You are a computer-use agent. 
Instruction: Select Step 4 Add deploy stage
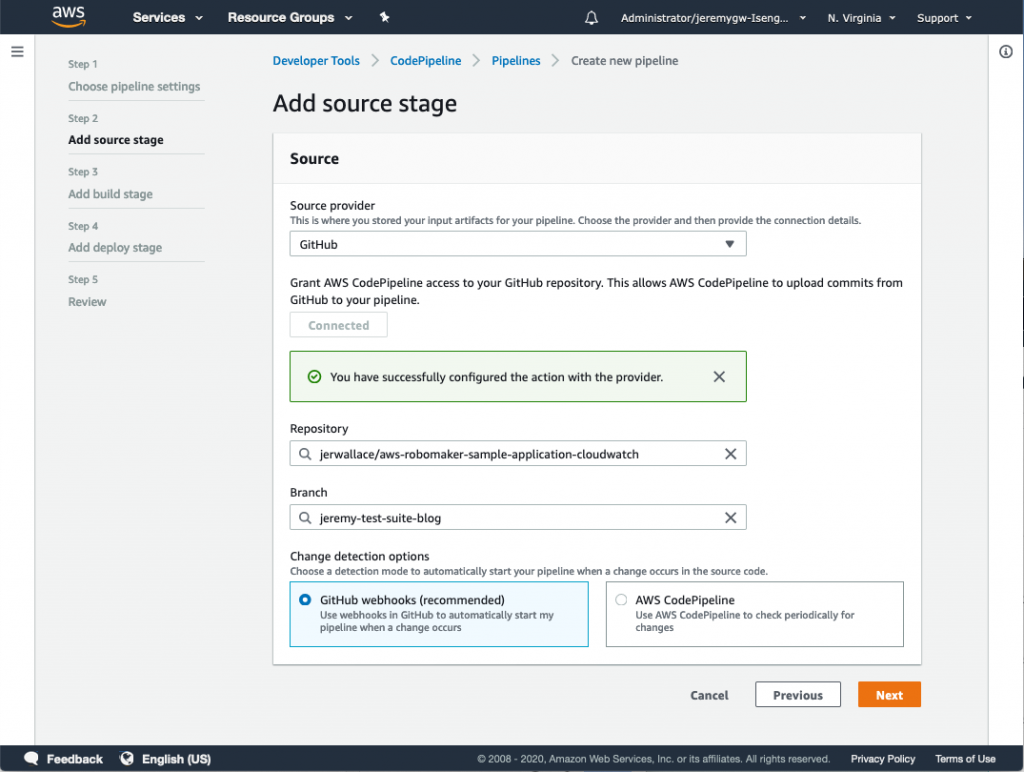click(x=115, y=248)
